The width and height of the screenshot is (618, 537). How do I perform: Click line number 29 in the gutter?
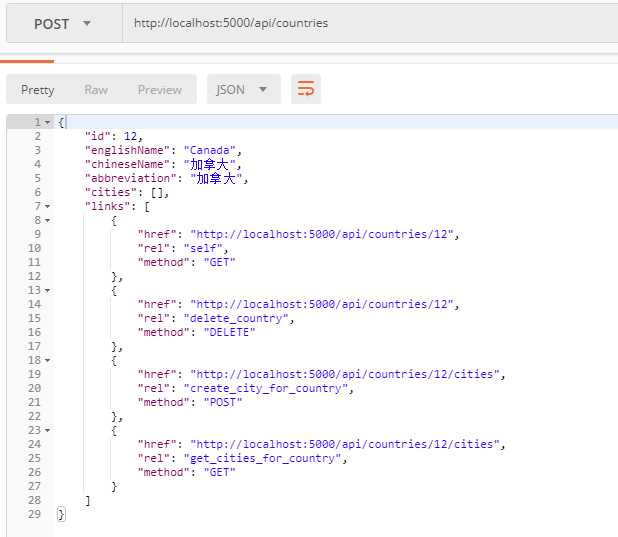coord(34,514)
